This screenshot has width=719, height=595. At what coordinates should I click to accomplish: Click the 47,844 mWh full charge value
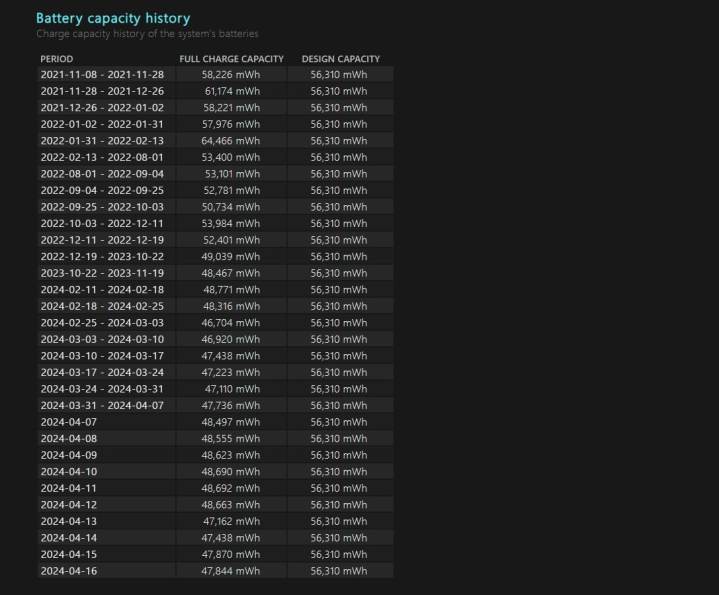[231, 570]
